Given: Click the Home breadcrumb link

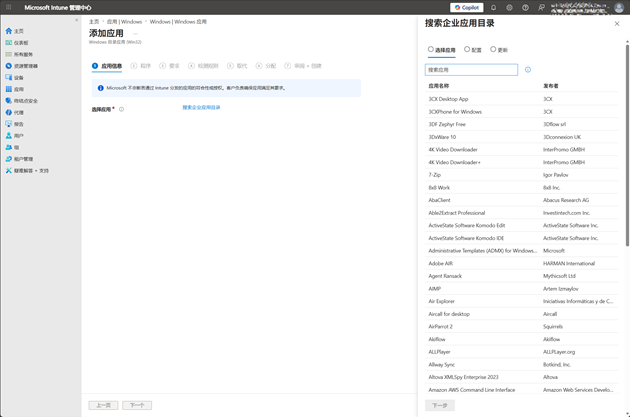Looking at the screenshot, I should click(94, 22).
